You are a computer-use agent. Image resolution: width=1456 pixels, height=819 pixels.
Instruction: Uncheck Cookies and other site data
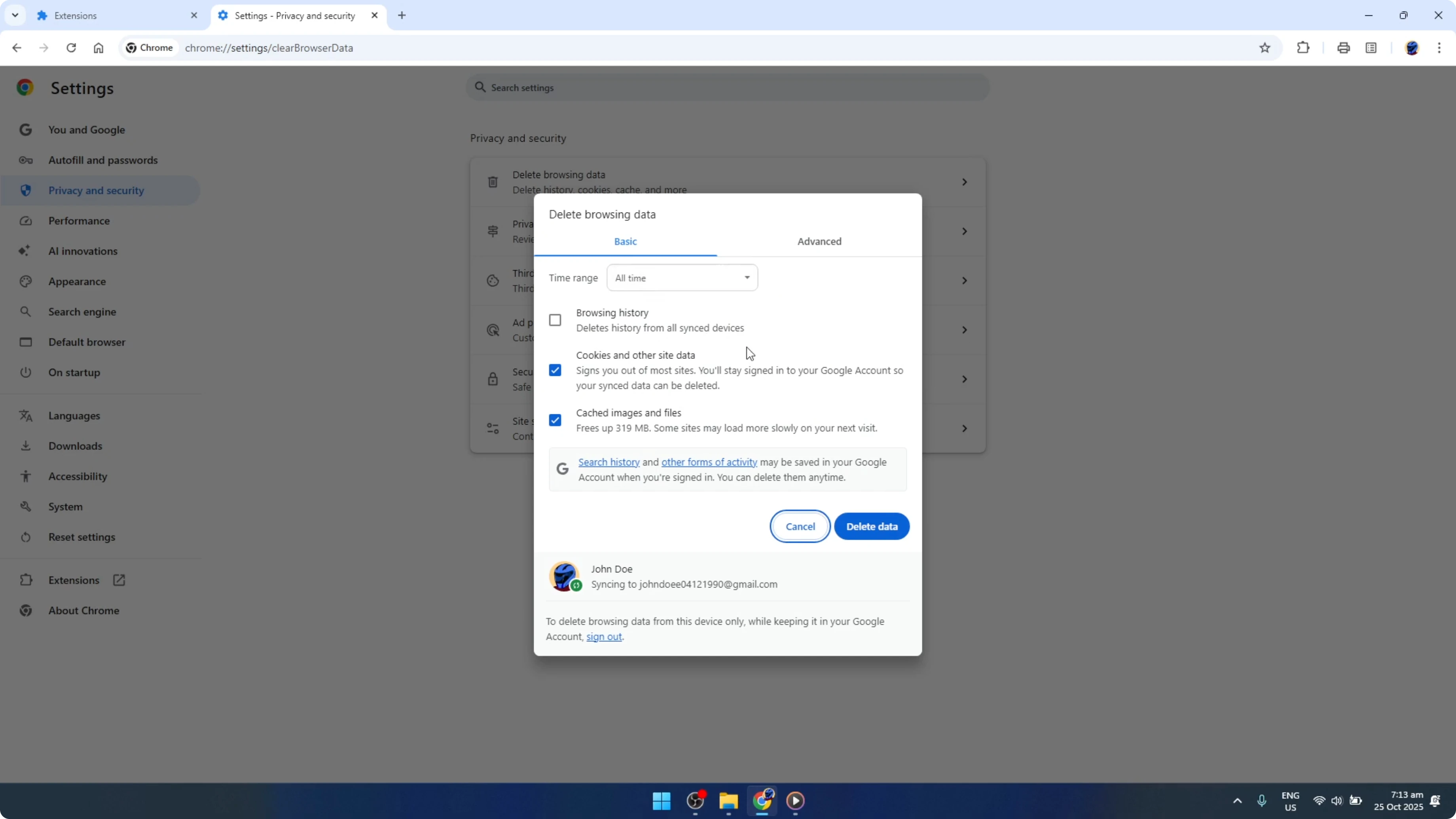point(555,370)
